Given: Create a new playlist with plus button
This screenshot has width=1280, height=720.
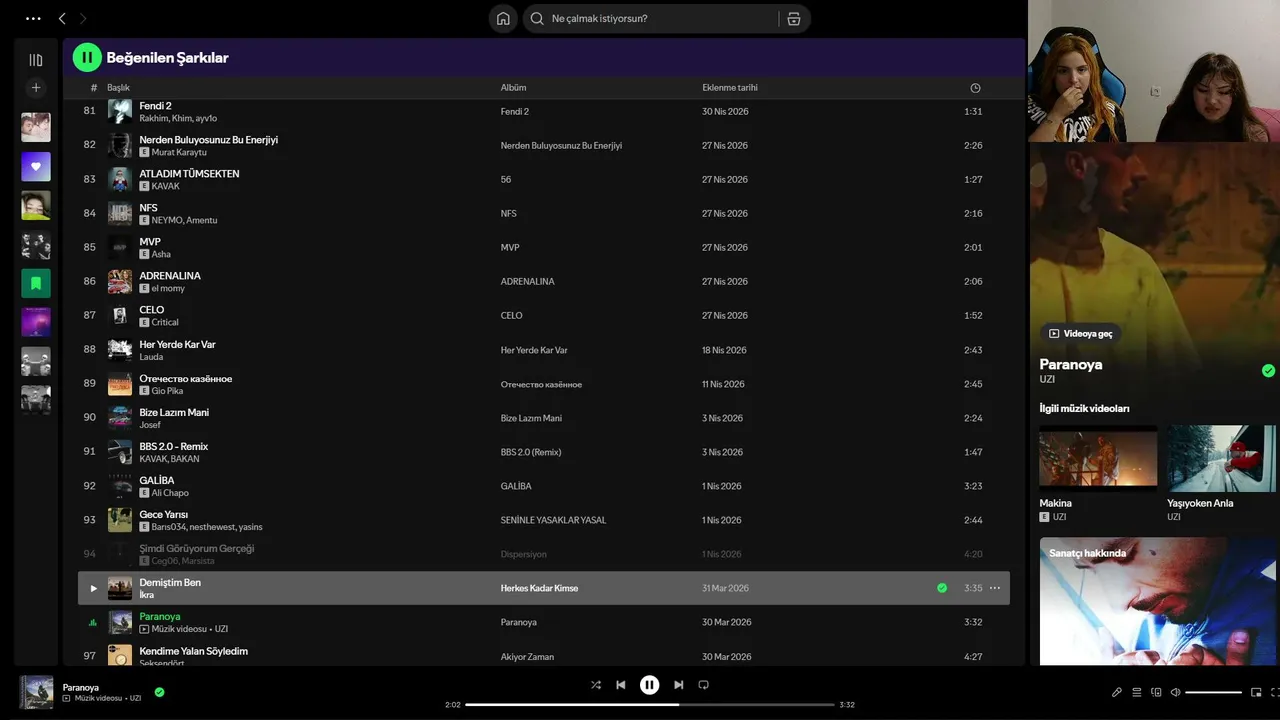Looking at the screenshot, I should click(x=36, y=88).
